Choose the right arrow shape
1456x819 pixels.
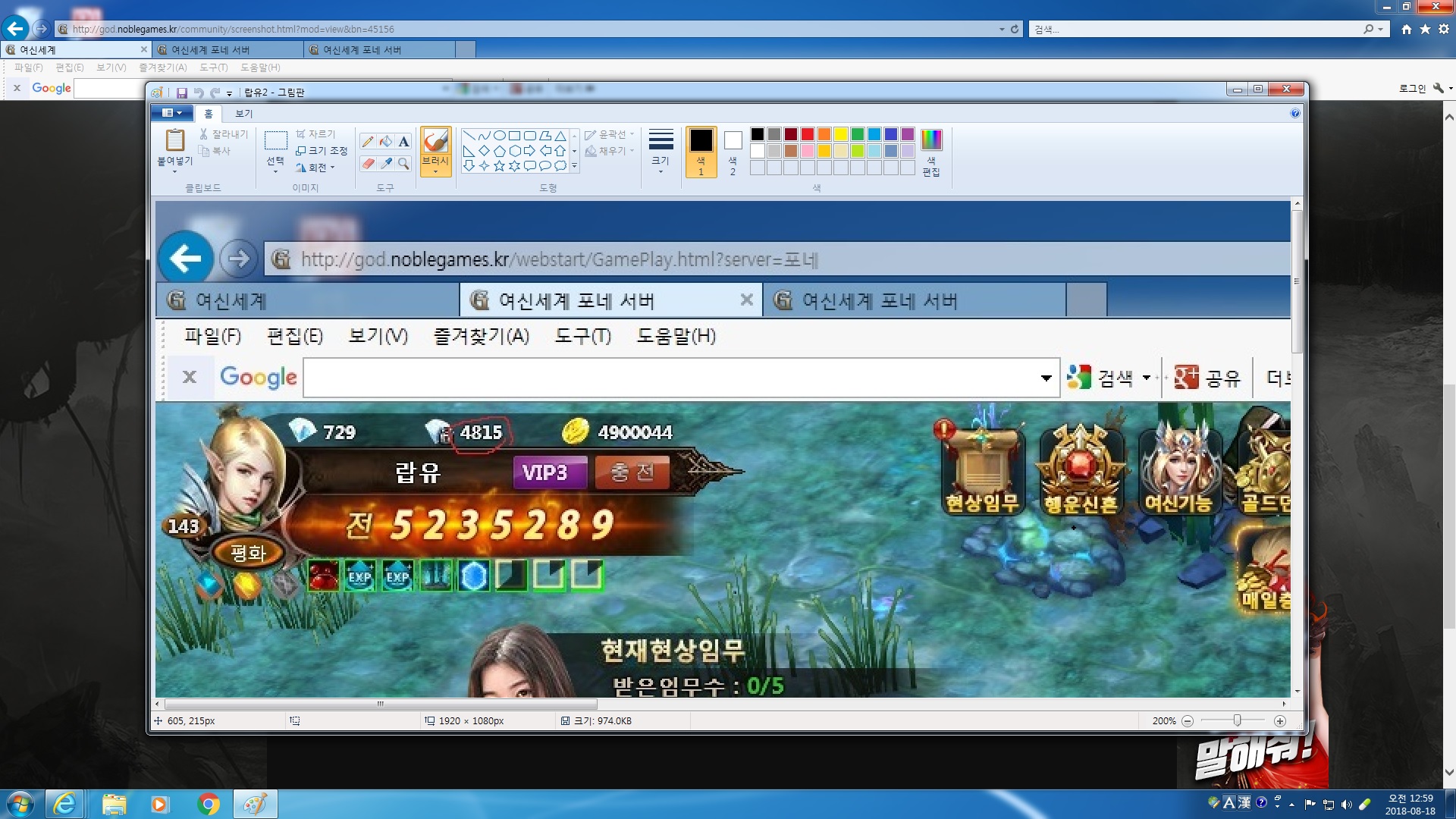tap(529, 151)
